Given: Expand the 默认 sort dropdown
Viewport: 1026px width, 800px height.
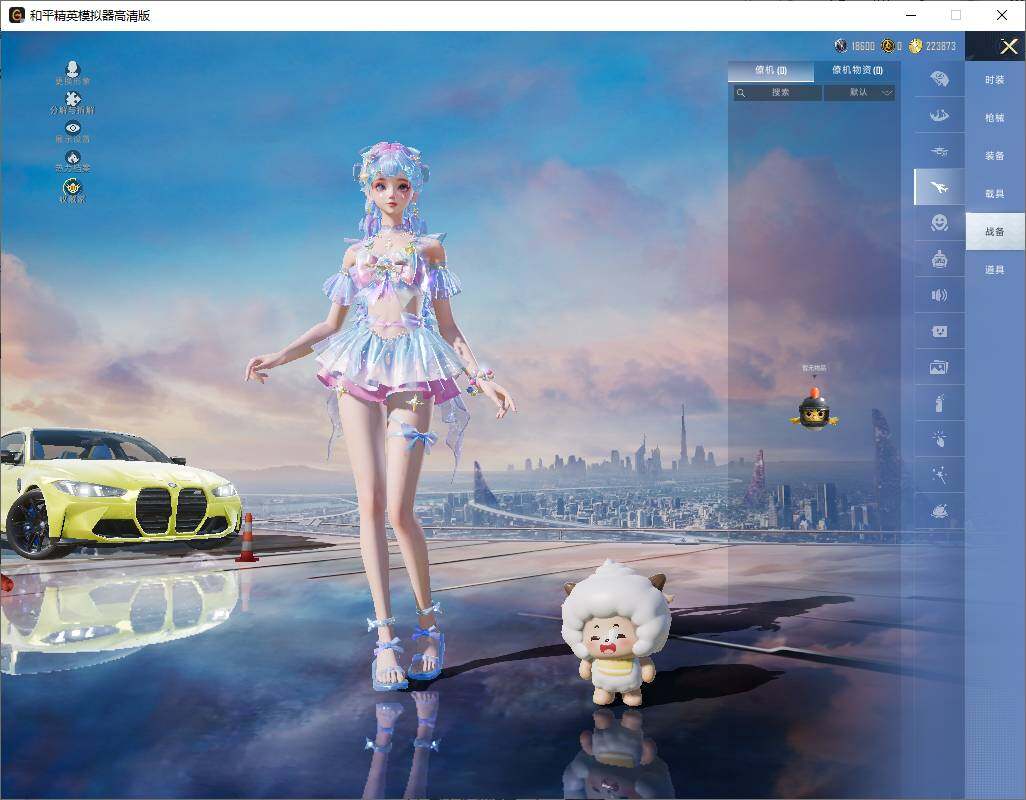Looking at the screenshot, I should [x=859, y=92].
